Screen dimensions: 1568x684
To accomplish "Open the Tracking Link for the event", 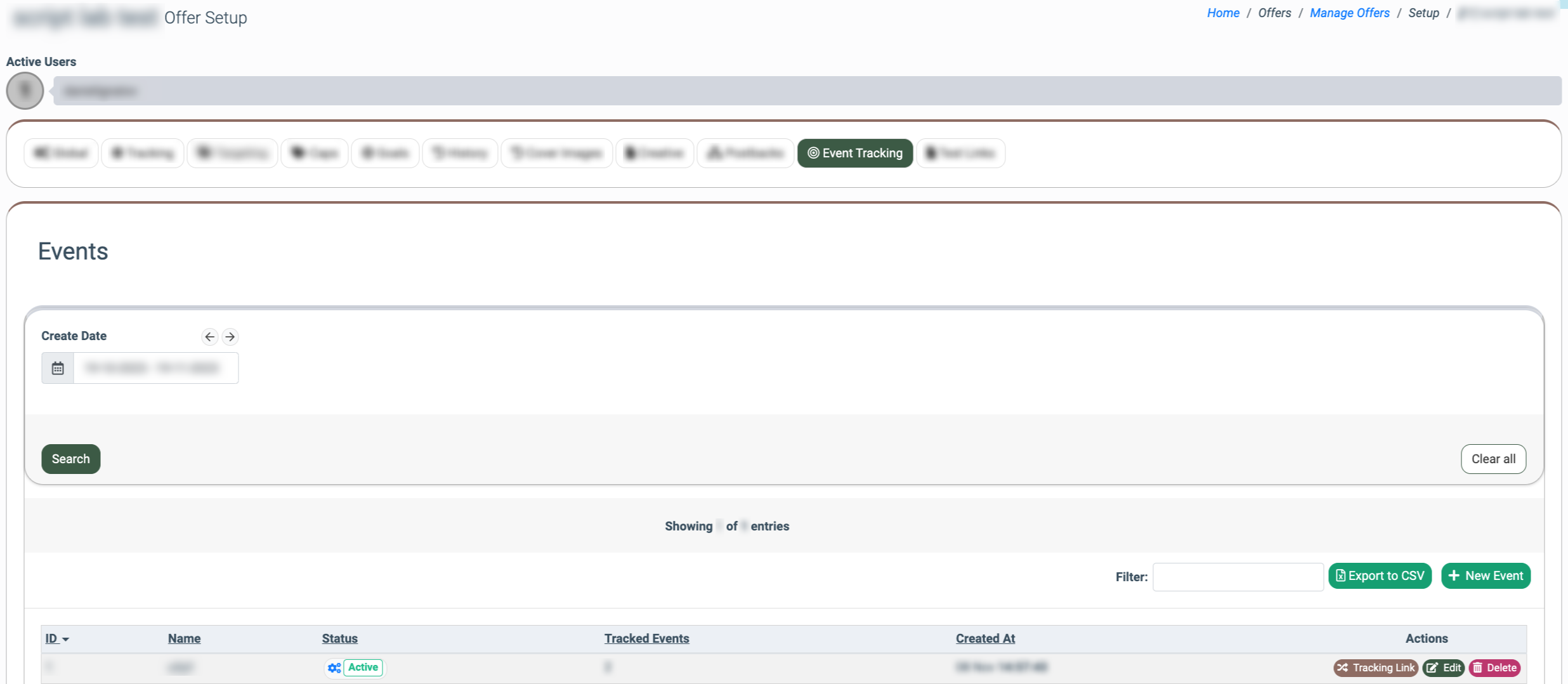I will (1375, 668).
